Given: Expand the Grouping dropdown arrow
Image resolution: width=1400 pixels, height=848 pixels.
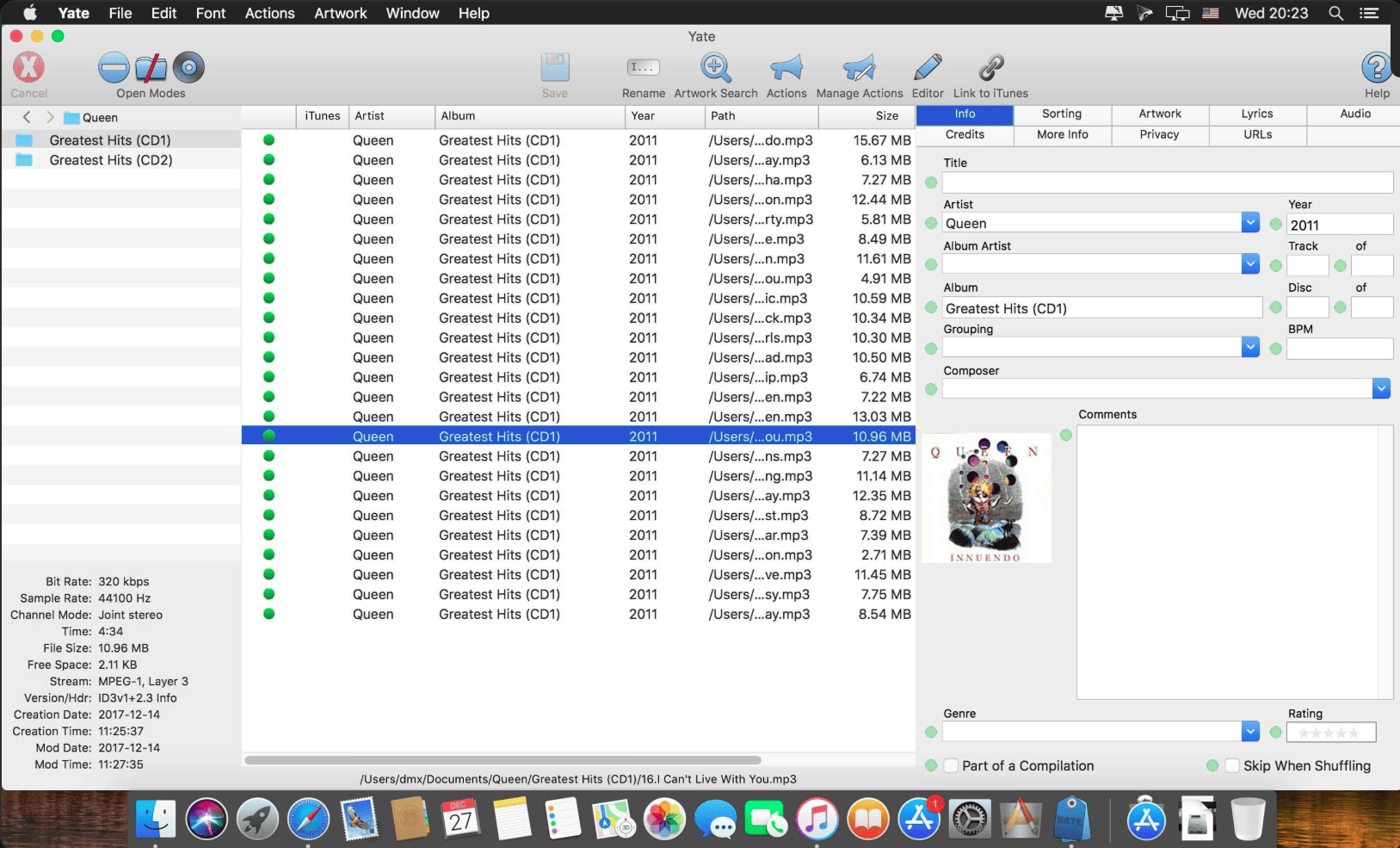Looking at the screenshot, I should click(x=1251, y=347).
